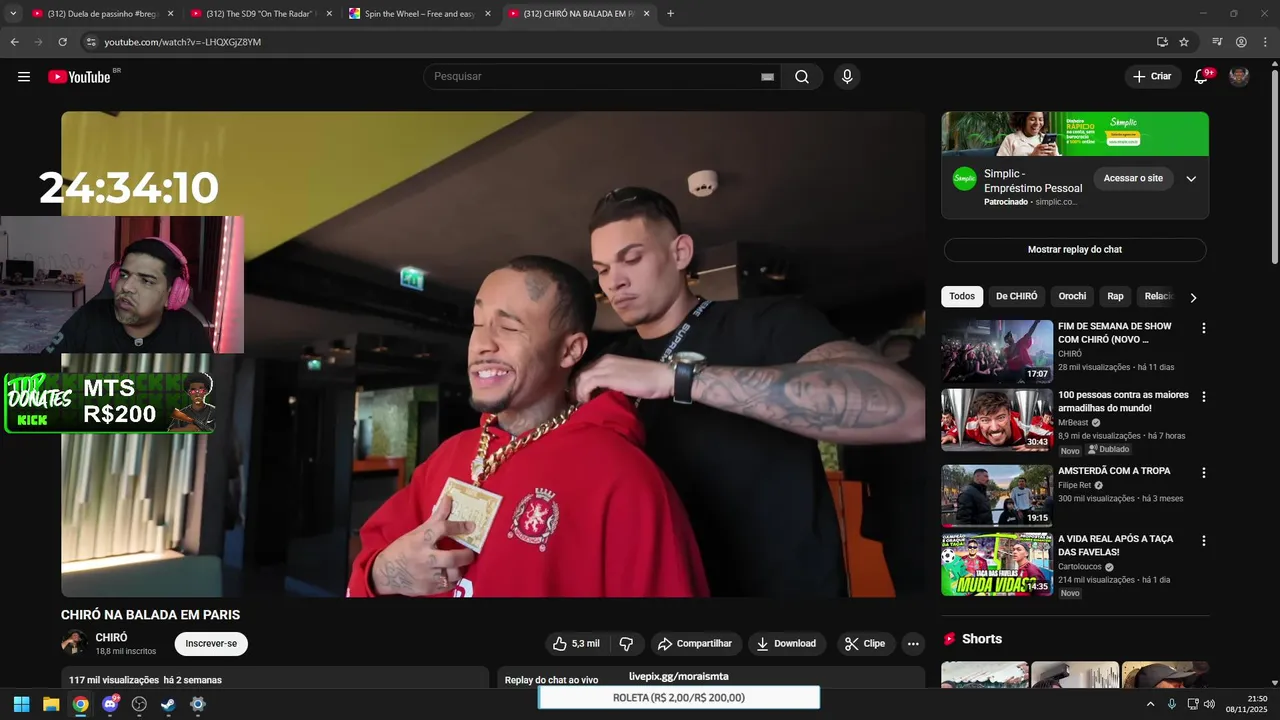The width and height of the screenshot is (1280, 720).
Task: Open FIM DE SEMANA DE SHOW thumbnail
Action: tap(997, 351)
